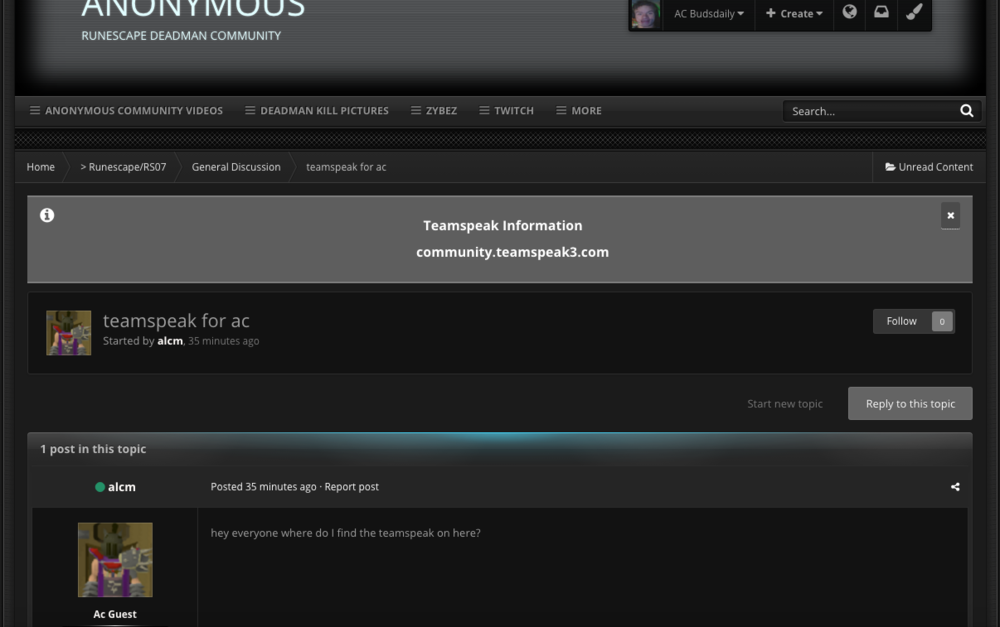Image resolution: width=1000 pixels, height=627 pixels.
Task: Open Anonymous Community Videos menu item
Action: 126,111
